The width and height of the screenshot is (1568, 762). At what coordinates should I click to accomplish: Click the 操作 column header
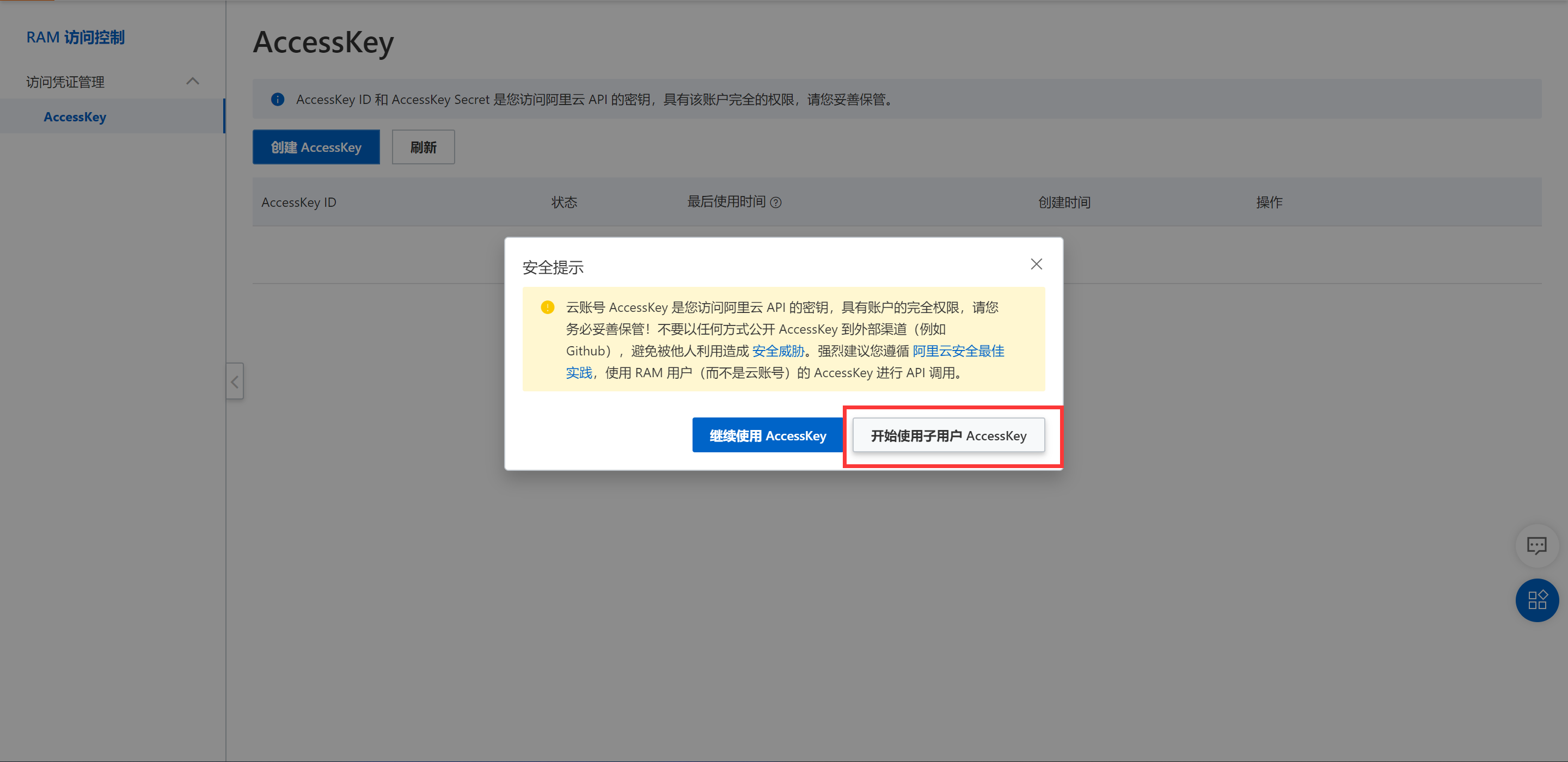1269,202
